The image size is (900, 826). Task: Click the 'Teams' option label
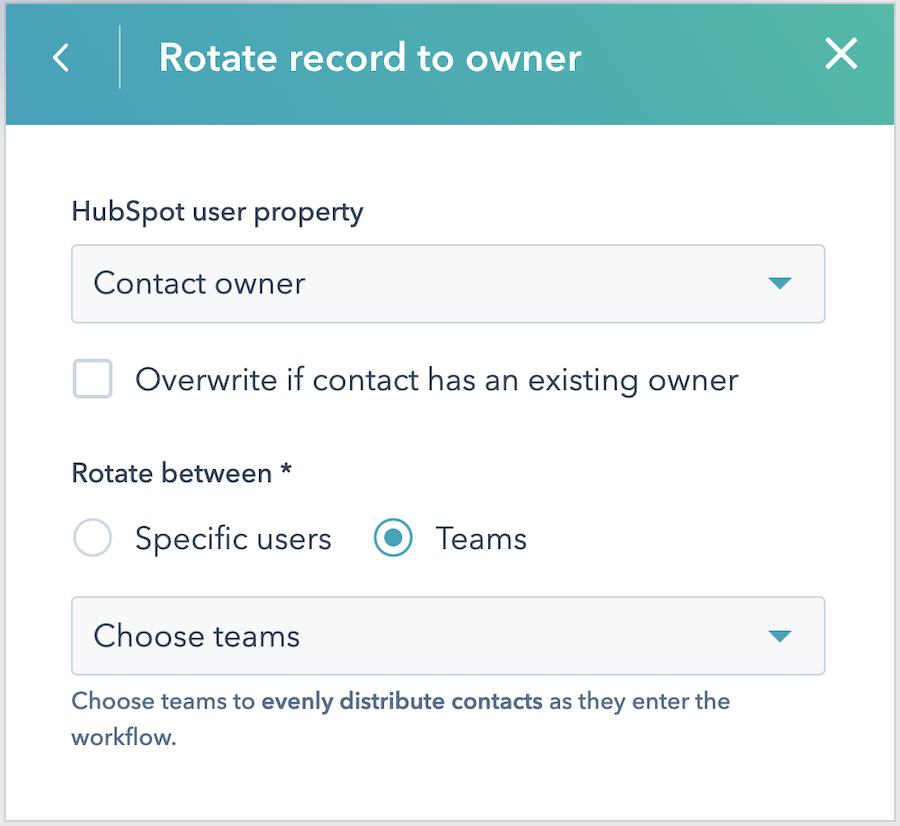pos(481,539)
